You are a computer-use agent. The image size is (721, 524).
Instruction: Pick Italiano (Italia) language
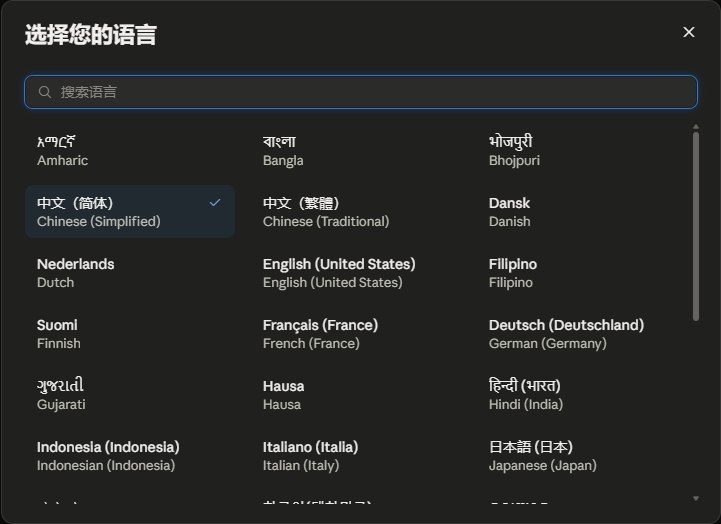click(356, 456)
